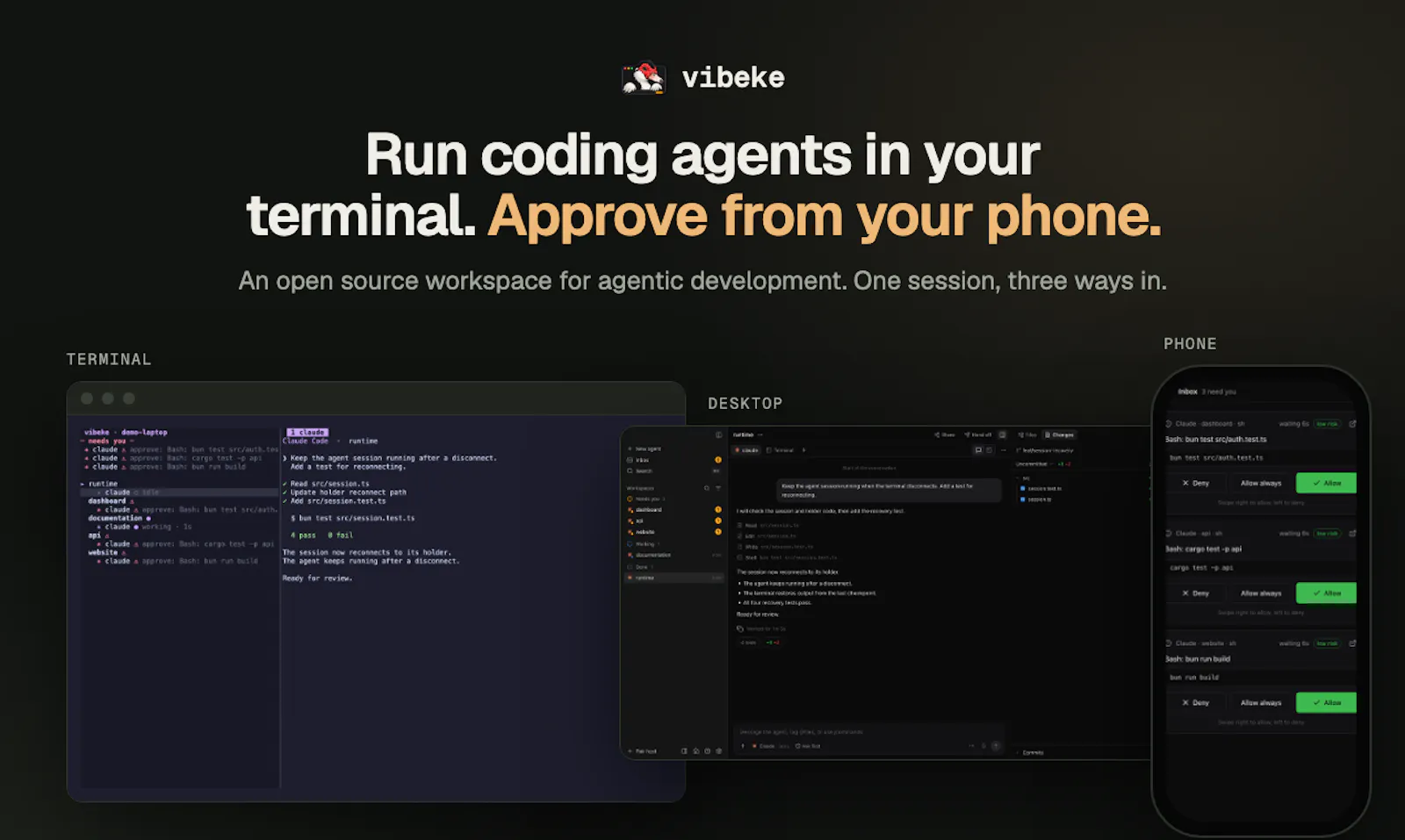Select dashboard workspace in desktop sidebar
Image resolution: width=1405 pixels, height=840 pixels.
coord(674,510)
